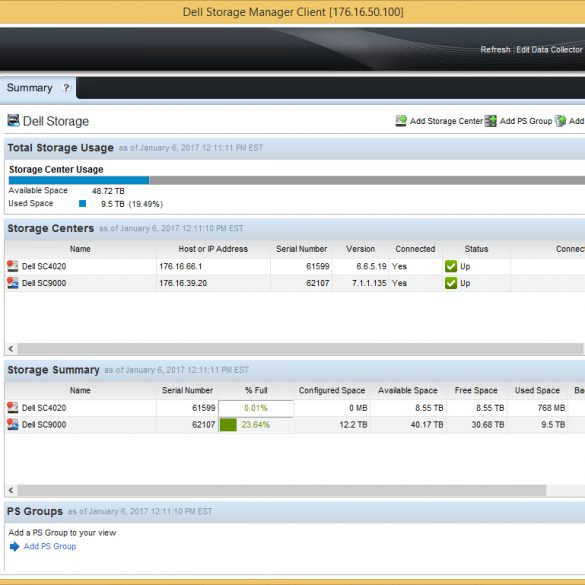585x585 pixels.
Task: Click the Add PS Group toolbar icon
Action: tap(491, 121)
